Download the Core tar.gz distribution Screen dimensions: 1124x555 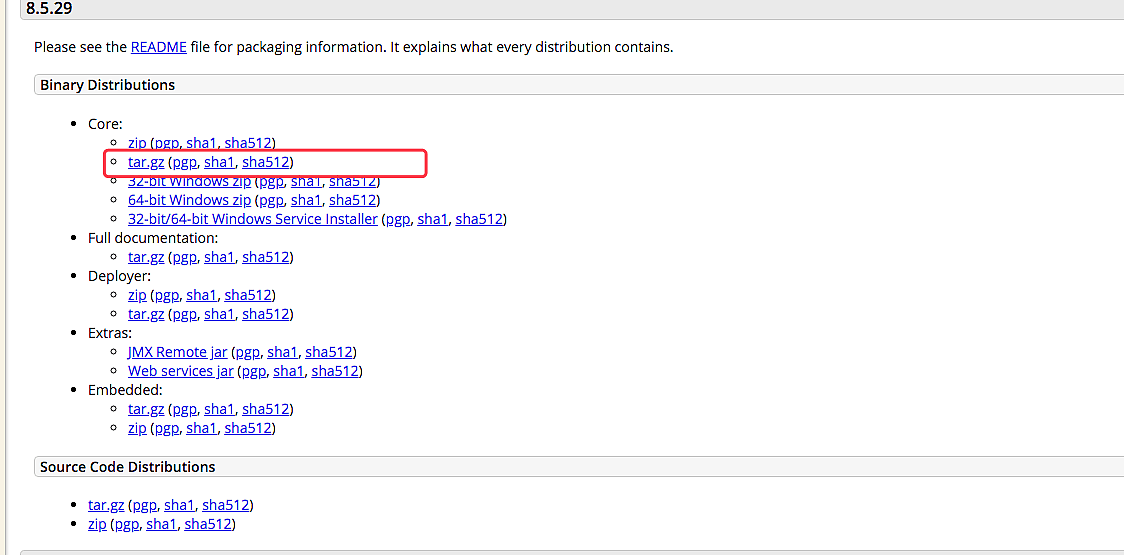[x=146, y=162]
